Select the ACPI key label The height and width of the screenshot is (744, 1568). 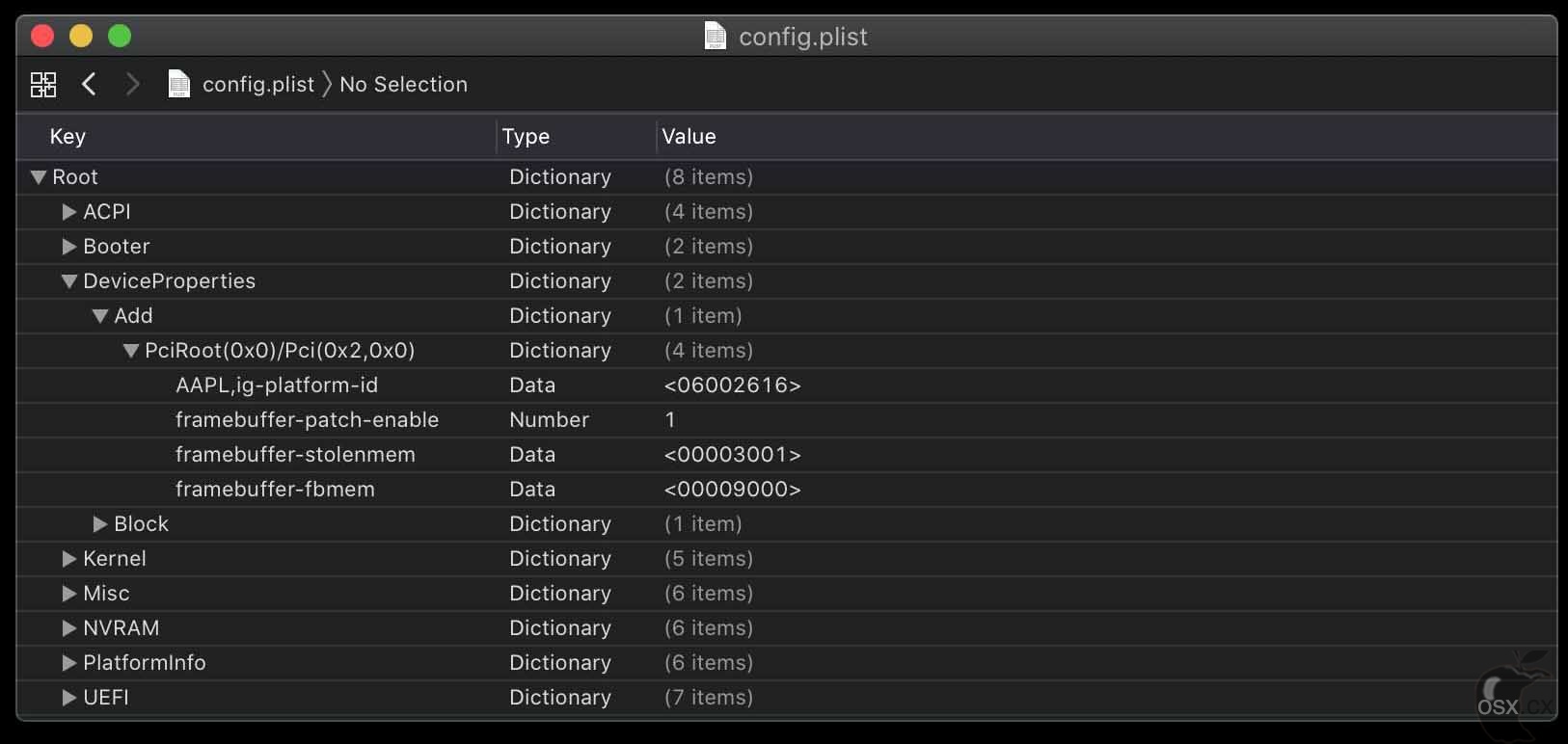107,212
